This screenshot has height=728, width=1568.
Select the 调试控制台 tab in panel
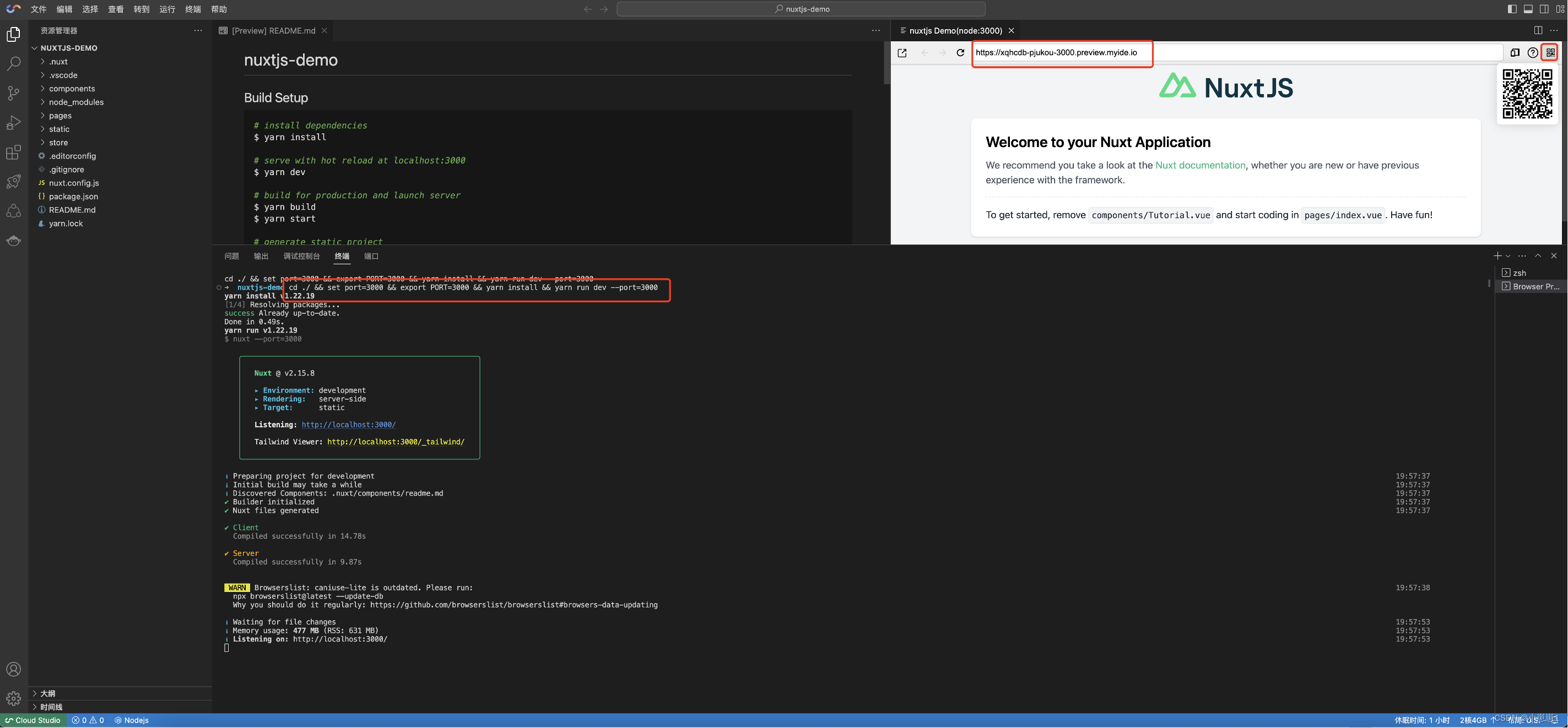click(301, 256)
